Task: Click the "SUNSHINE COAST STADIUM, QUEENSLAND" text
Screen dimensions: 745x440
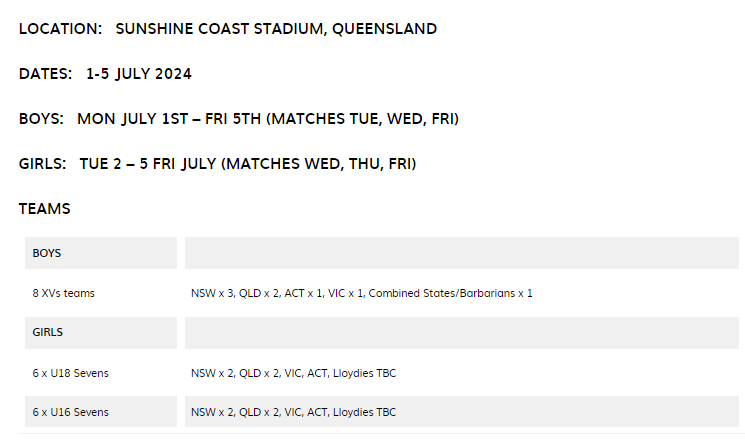Action: click(x=276, y=29)
